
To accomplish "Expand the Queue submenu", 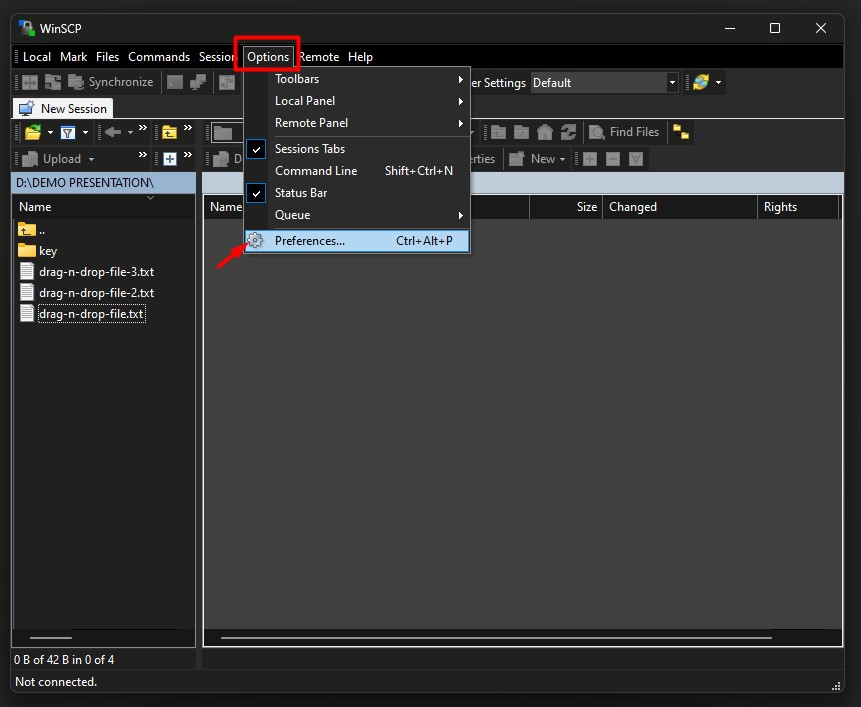I will pyautogui.click(x=357, y=215).
